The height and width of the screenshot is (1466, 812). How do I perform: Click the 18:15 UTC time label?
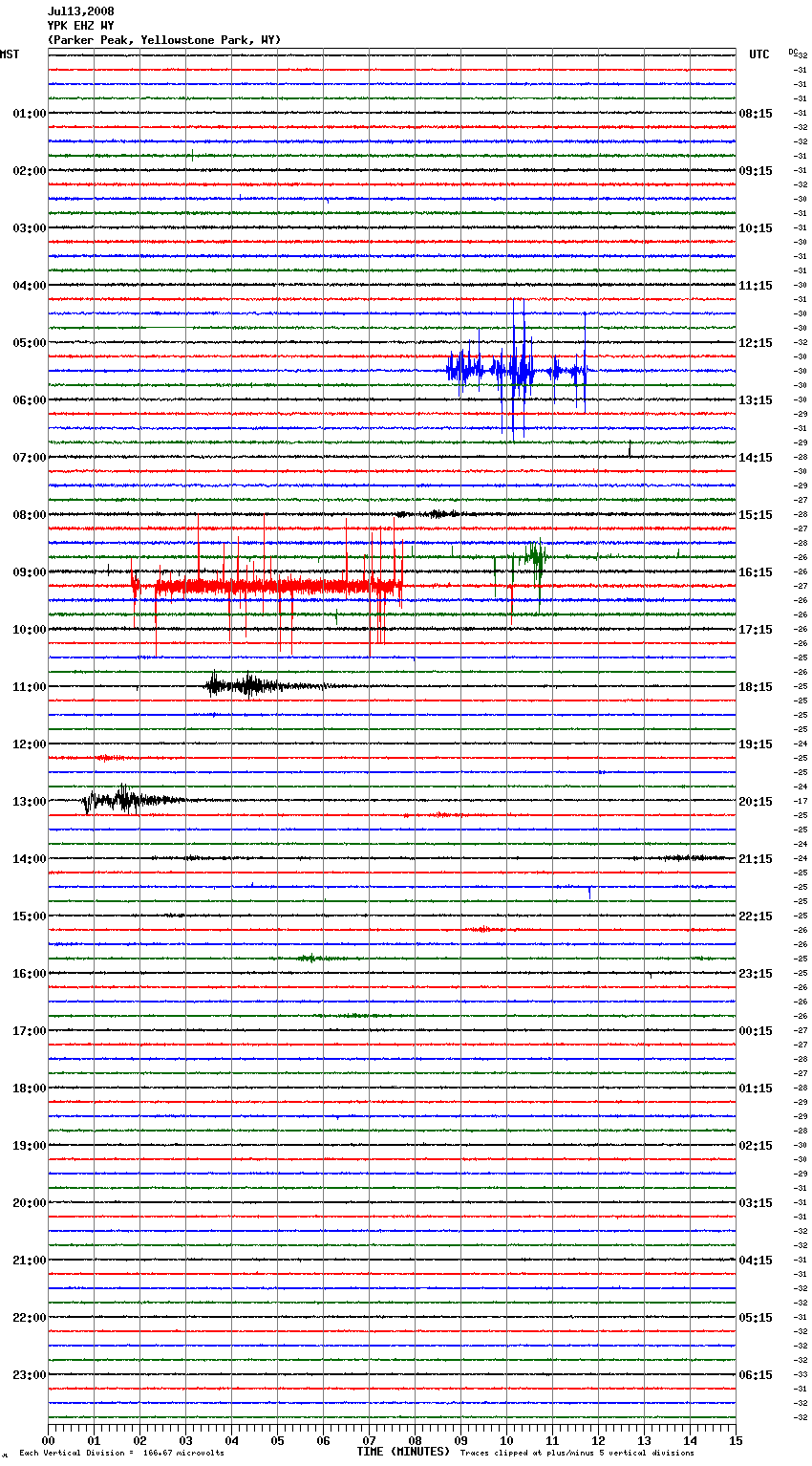(x=756, y=687)
